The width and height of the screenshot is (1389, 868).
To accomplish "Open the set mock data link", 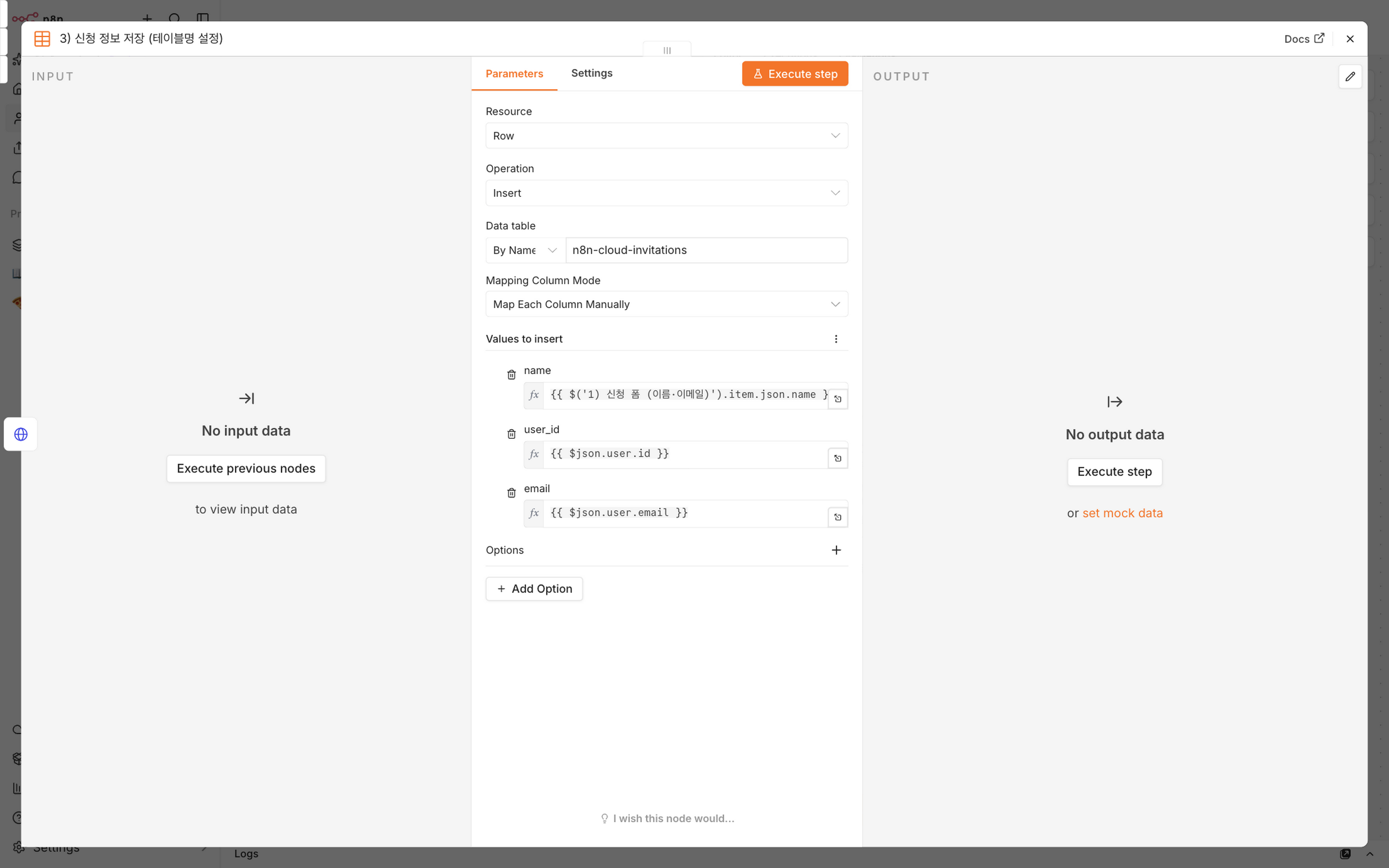I will (x=1122, y=513).
